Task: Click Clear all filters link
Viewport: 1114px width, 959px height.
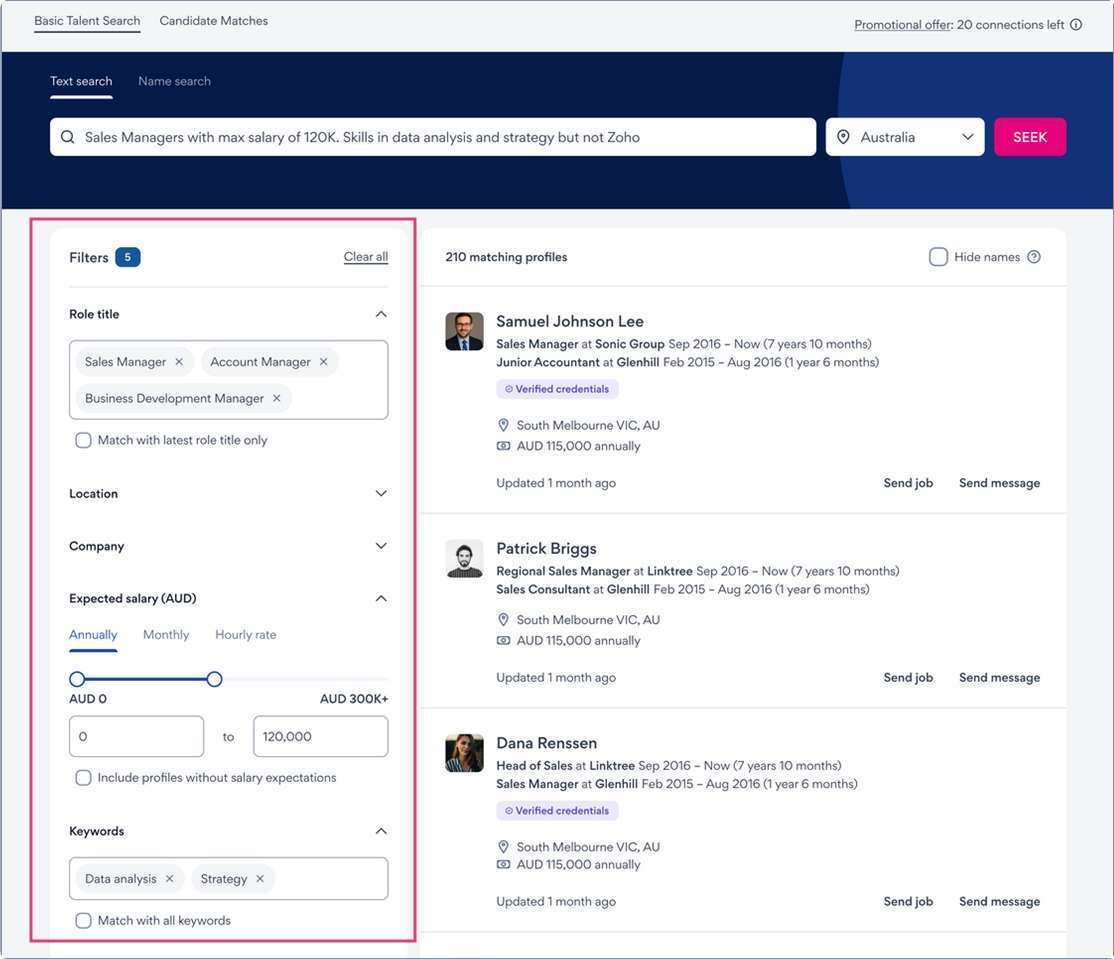Action: click(366, 257)
